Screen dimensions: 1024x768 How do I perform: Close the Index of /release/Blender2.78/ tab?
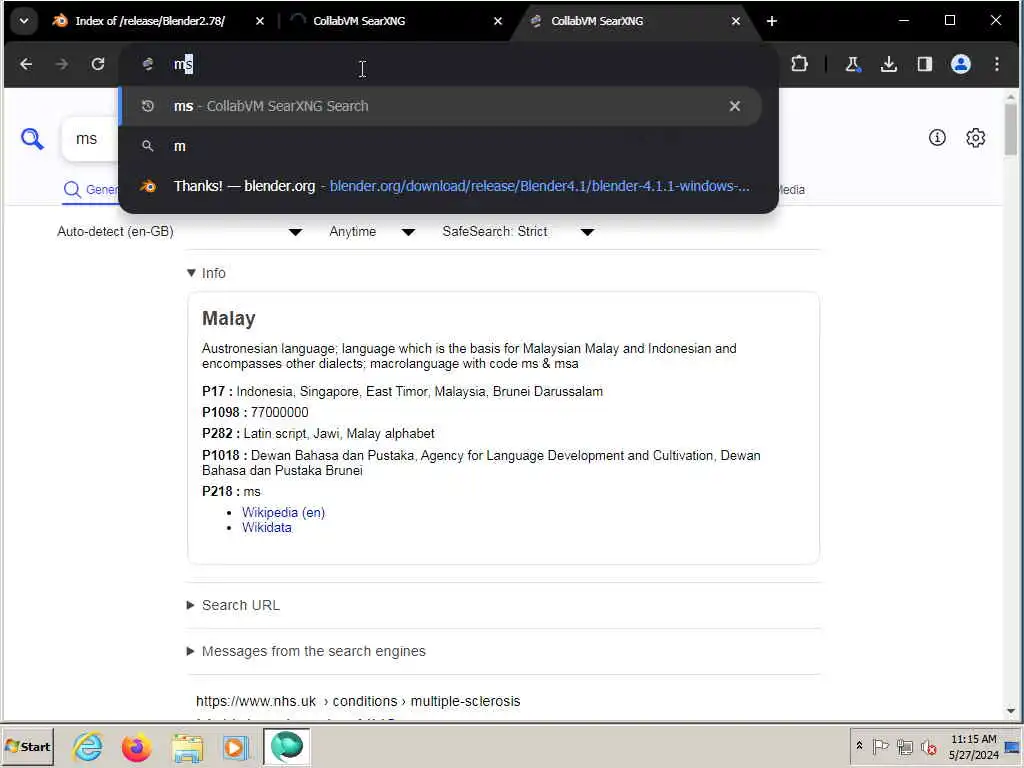(260, 21)
